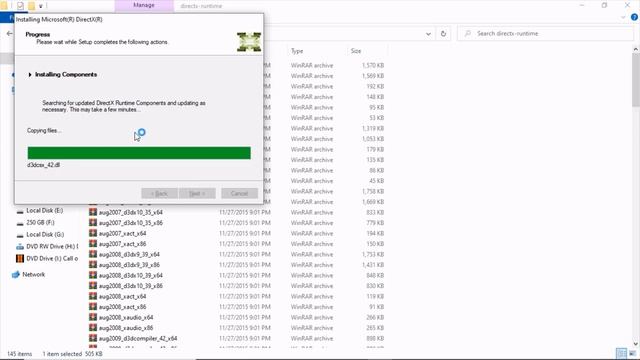Viewport: 640px width, 360px height.
Task: Select the 250 GB (F:) drive icon
Action: click(x=20, y=223)
